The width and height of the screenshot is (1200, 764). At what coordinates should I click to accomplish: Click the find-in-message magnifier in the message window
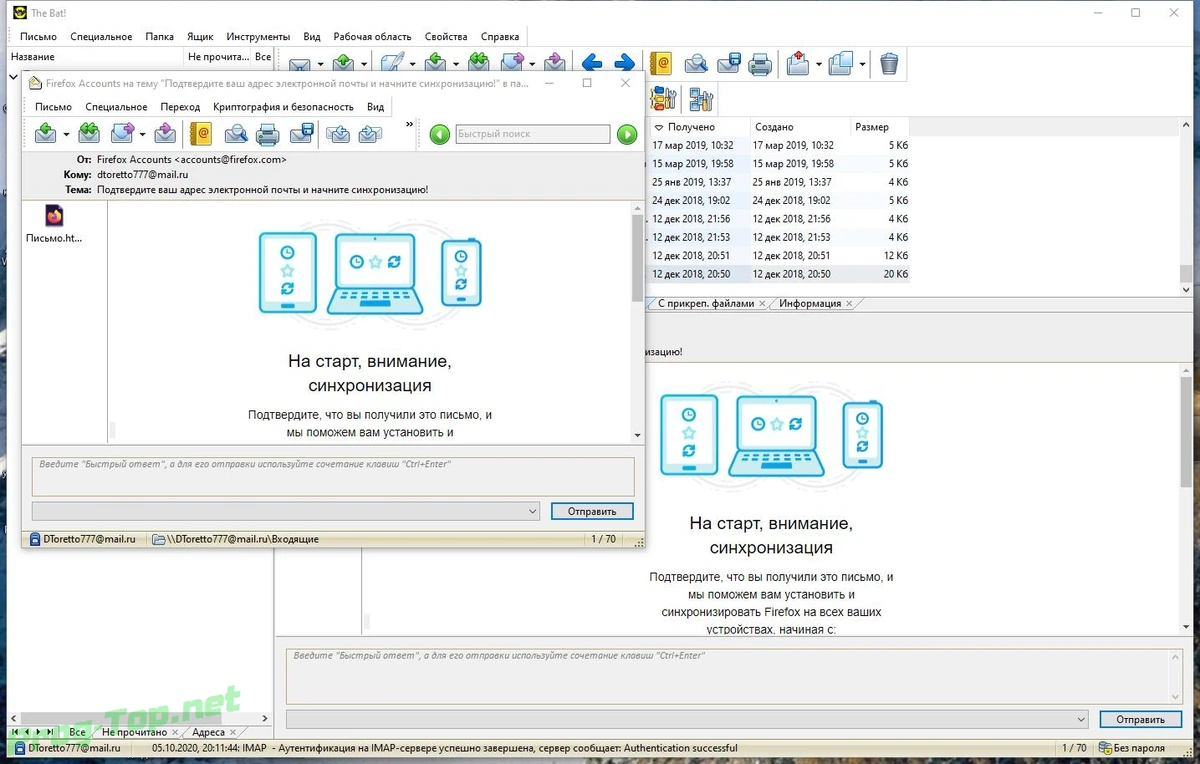pyautogui.click(x=236, y=133)
